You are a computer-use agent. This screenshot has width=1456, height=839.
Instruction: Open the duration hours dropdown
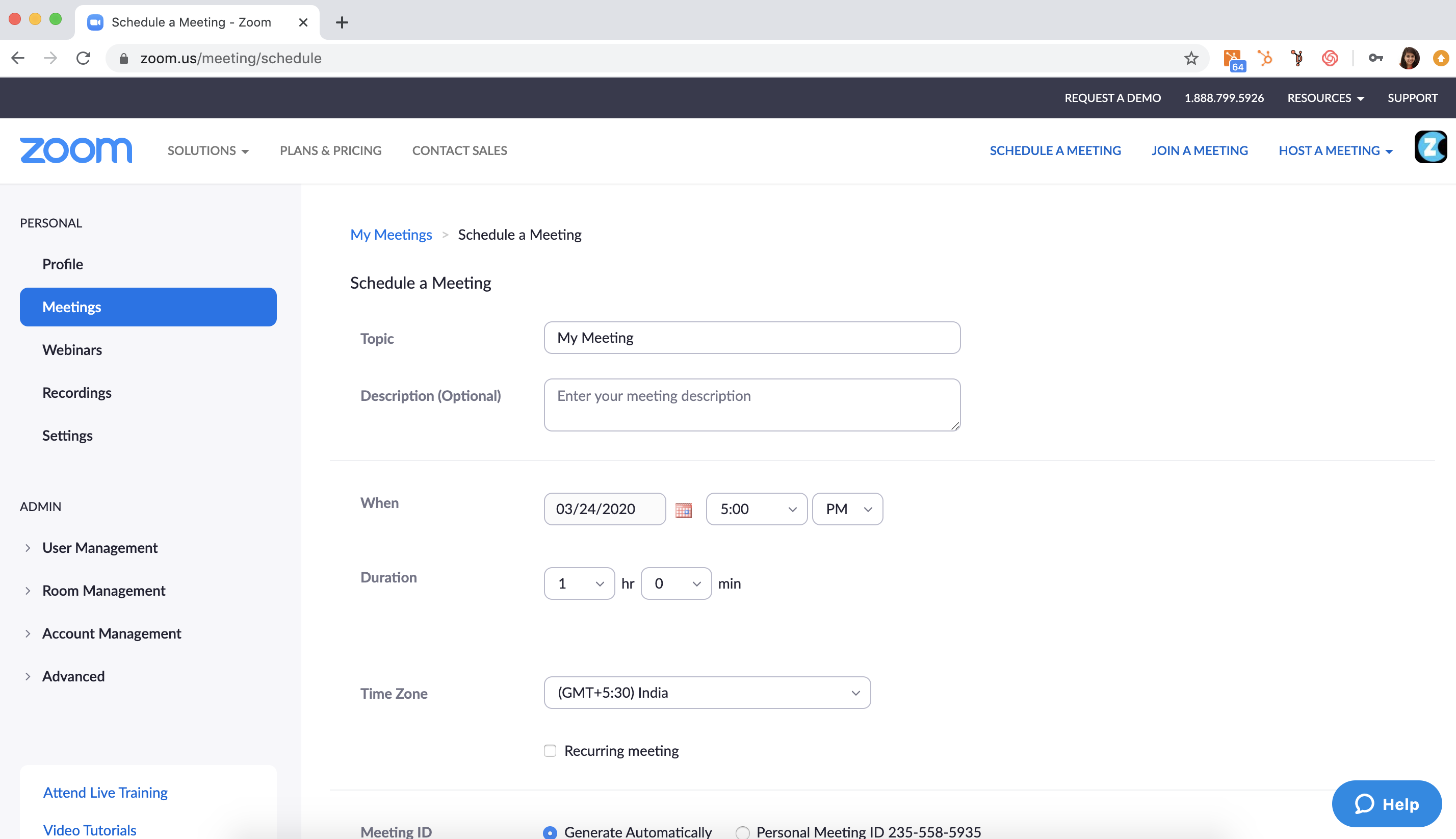pyautogui.click(x=580, y=583)
